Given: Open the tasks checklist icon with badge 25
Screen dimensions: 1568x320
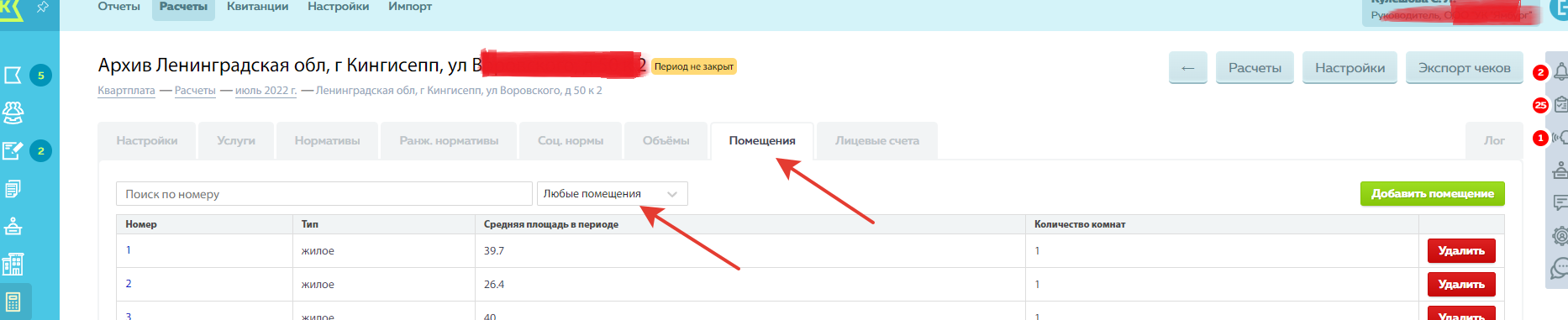Looking at the screenshot, I should coord(1560,104).
